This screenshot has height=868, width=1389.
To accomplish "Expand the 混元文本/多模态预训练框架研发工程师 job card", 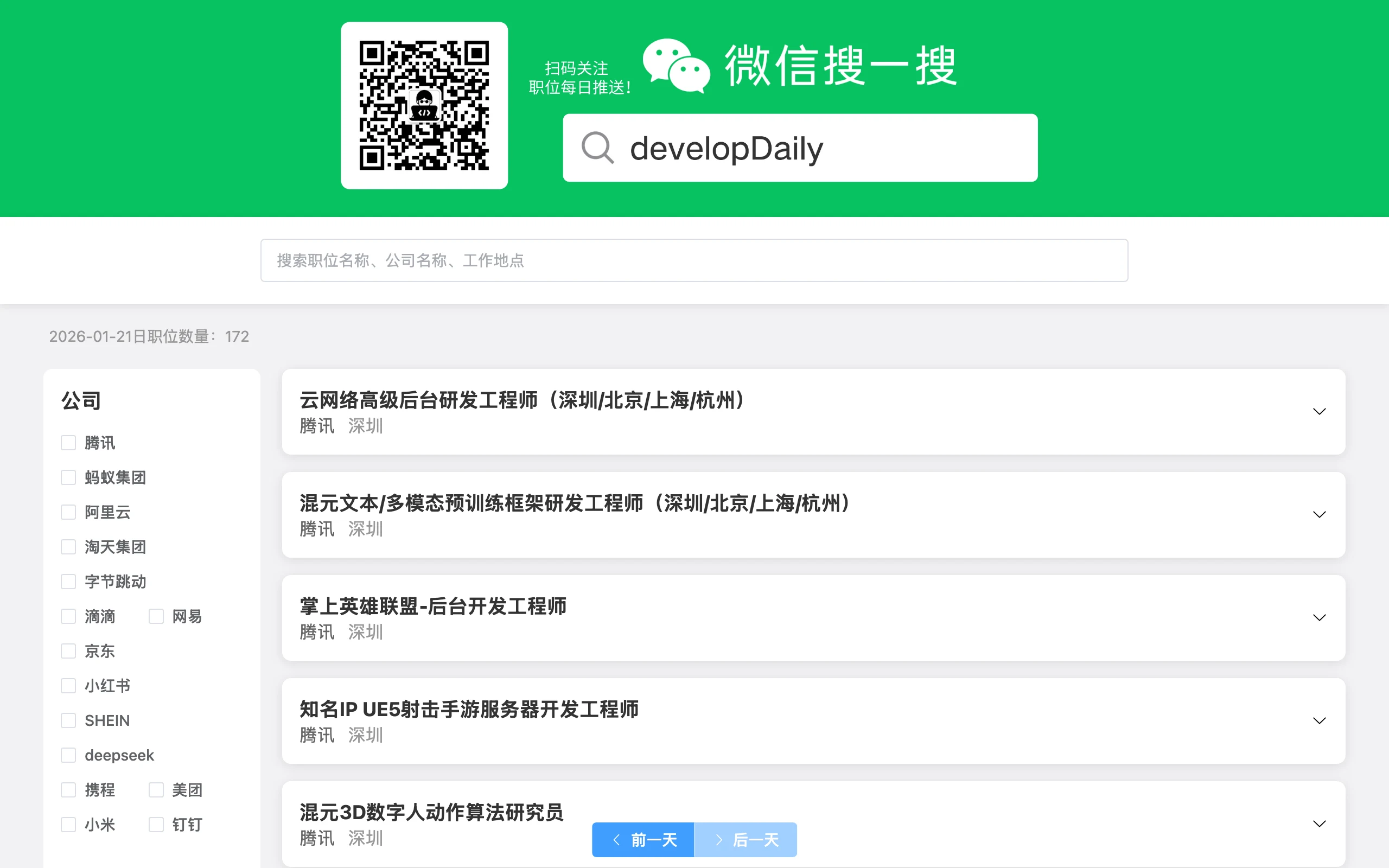I will point(1319,514).
